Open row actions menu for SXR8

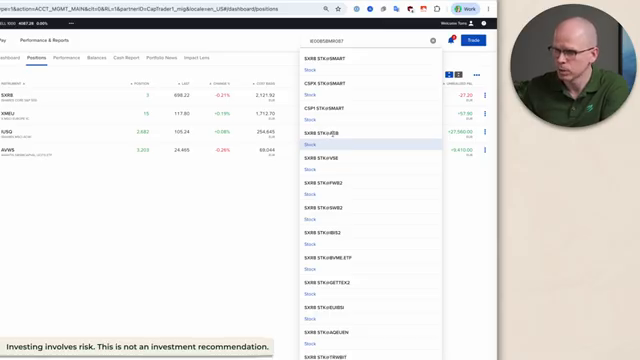click(x=485, y=95)
